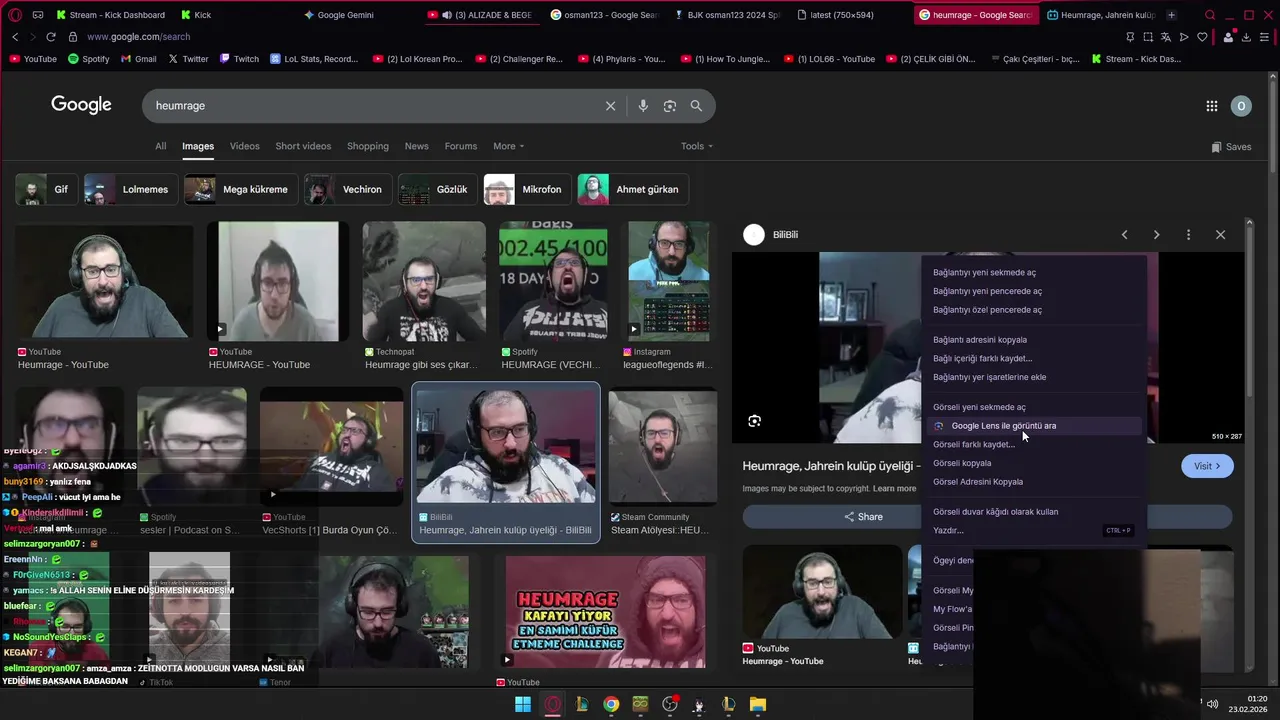This screenshot has height=720, width=1280.
Task: Switch to the All results tab
Action: pos(160,146)
